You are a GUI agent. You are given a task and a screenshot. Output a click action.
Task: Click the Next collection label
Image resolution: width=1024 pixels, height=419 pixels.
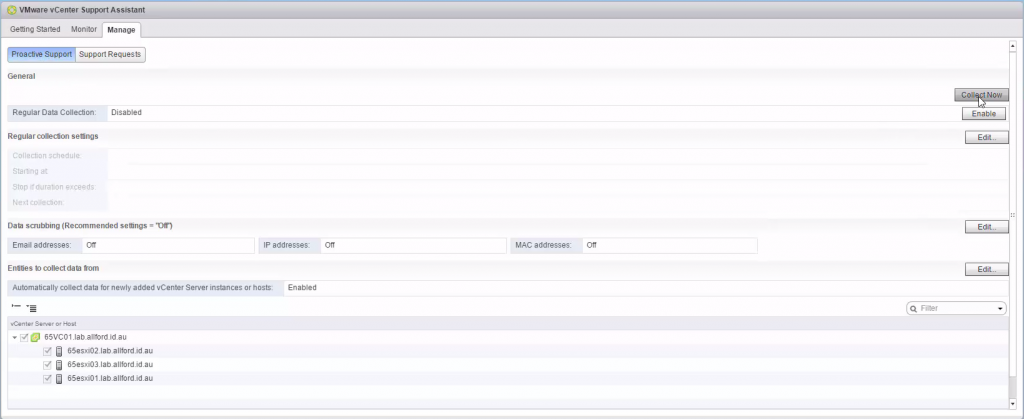[x=38, y=202]
